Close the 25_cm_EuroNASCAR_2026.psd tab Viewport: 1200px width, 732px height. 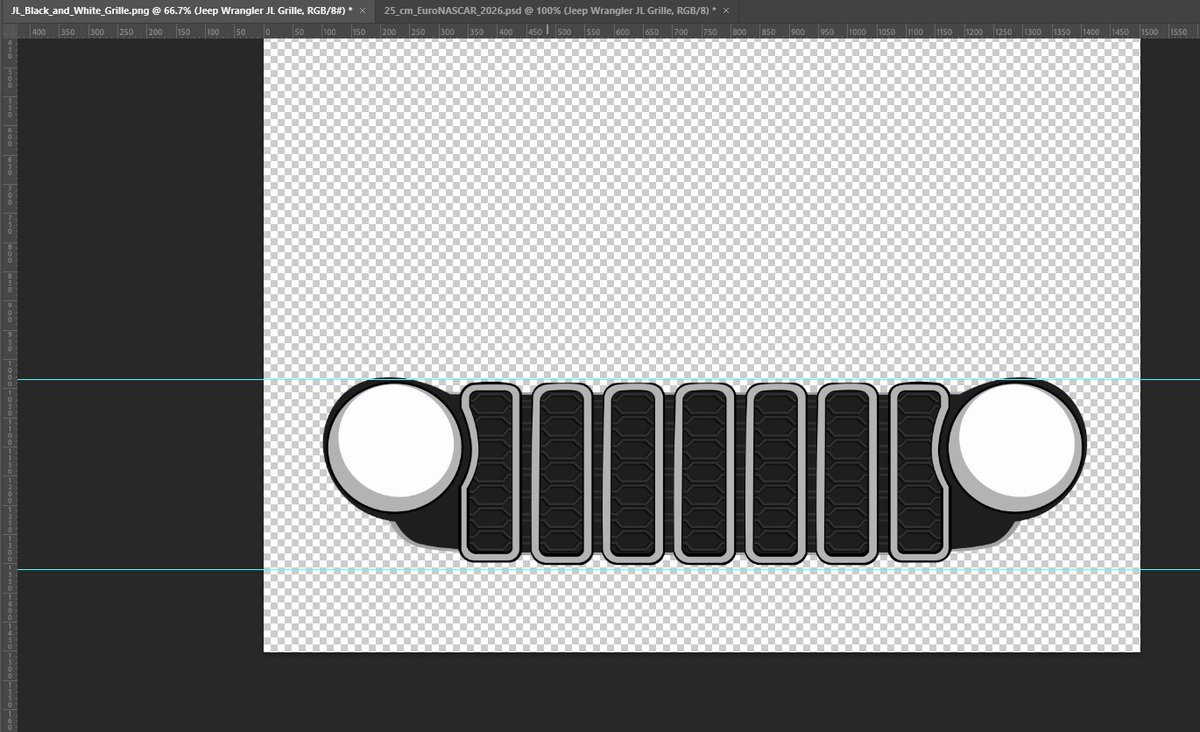(725, 9)
